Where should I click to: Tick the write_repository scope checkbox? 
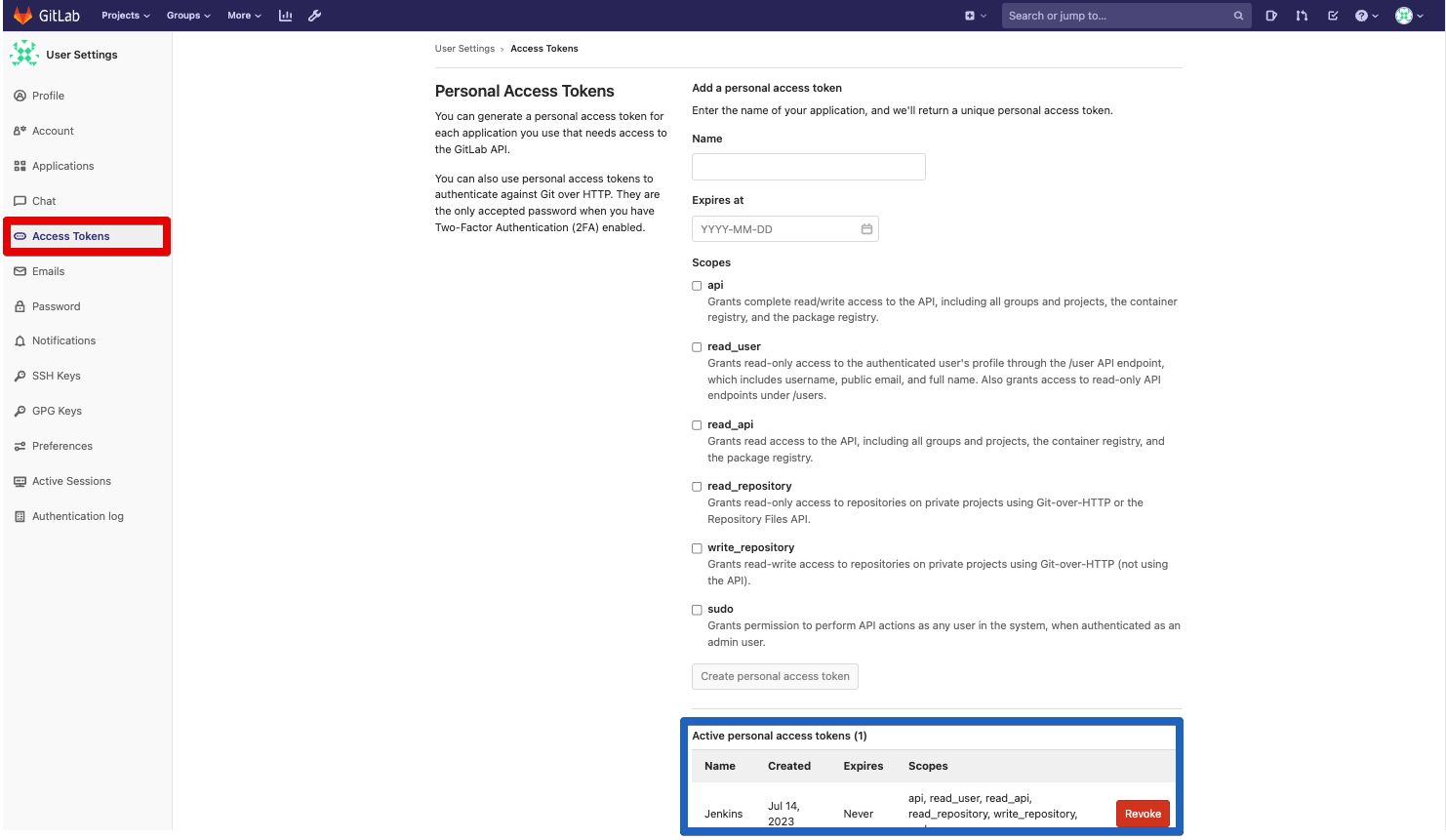pos(697,548)
